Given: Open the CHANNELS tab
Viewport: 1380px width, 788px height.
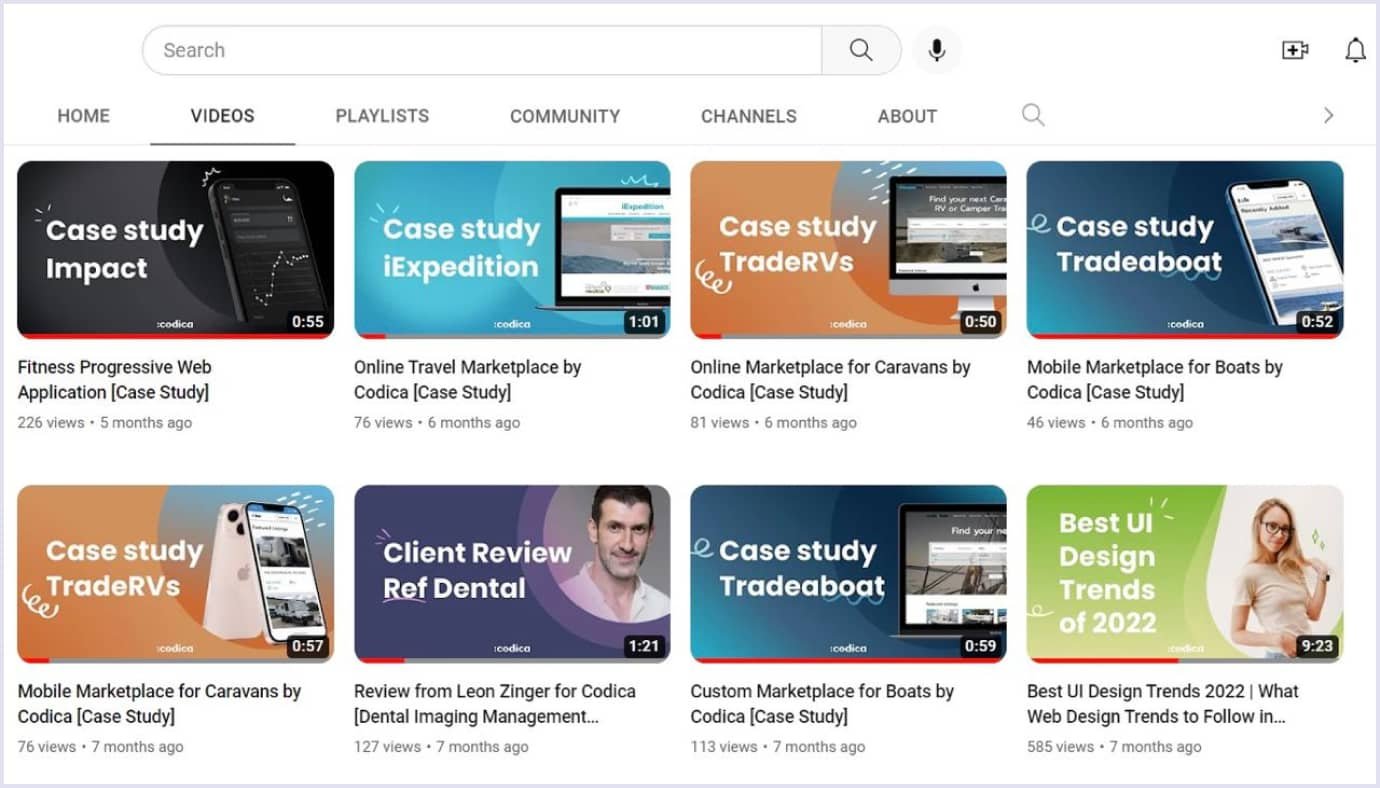Looking at the screenshot, I should pyautogui.click(x=749, y=116).
